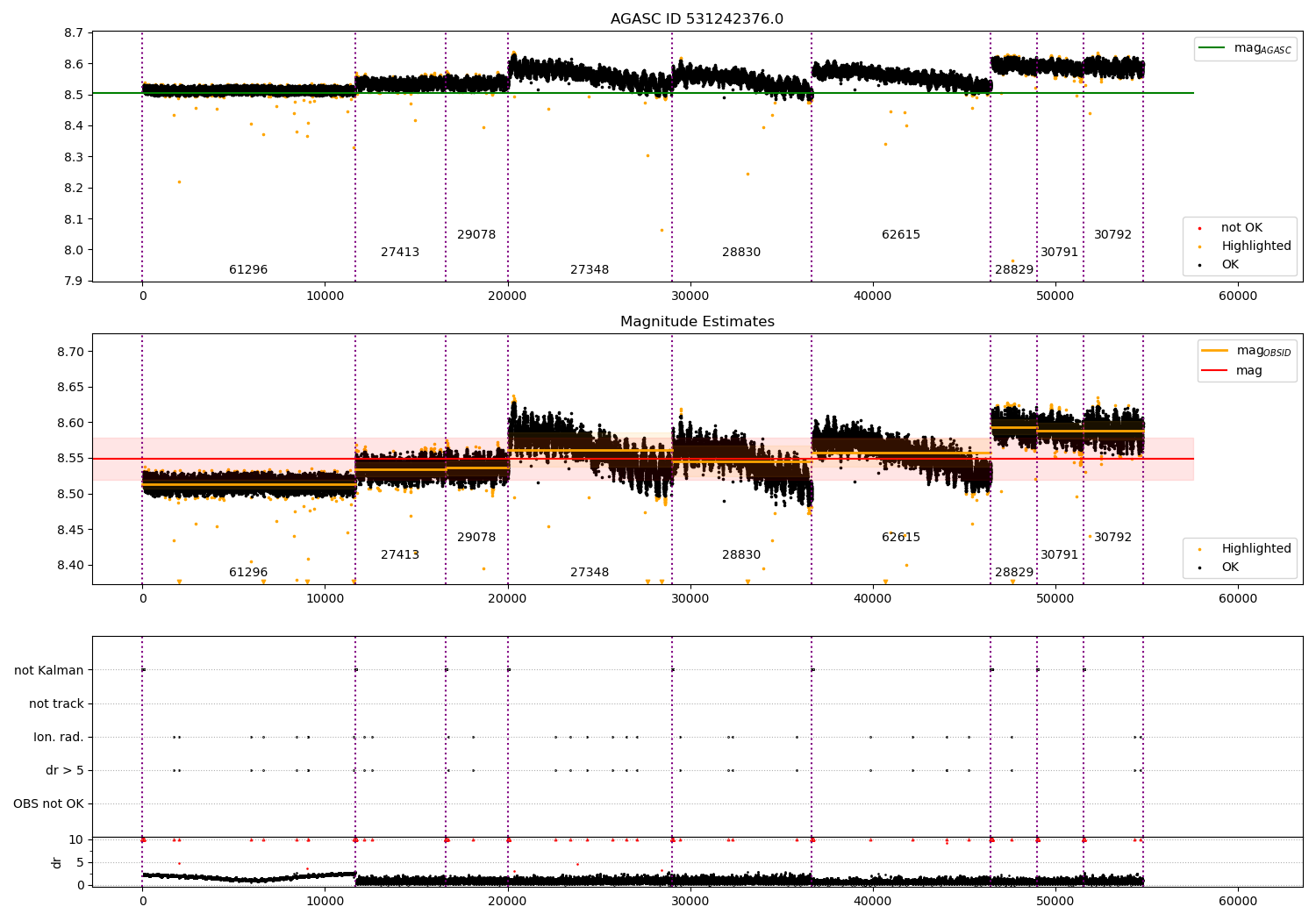Click OBSID label 62615 in the top plot
This screenshot has height=921, width=1316.
point(901,235)
